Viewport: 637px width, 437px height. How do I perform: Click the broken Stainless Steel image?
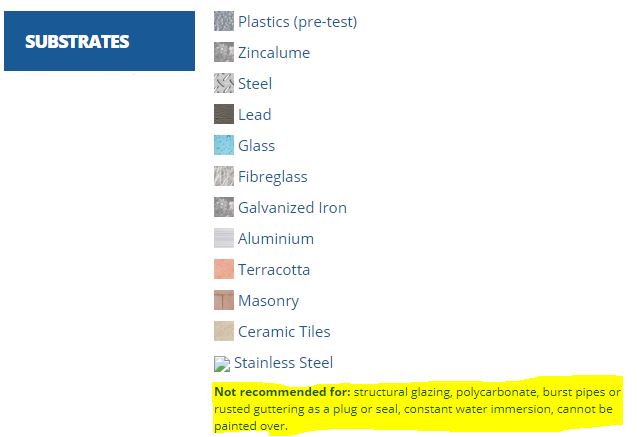[x=222, y=364]
